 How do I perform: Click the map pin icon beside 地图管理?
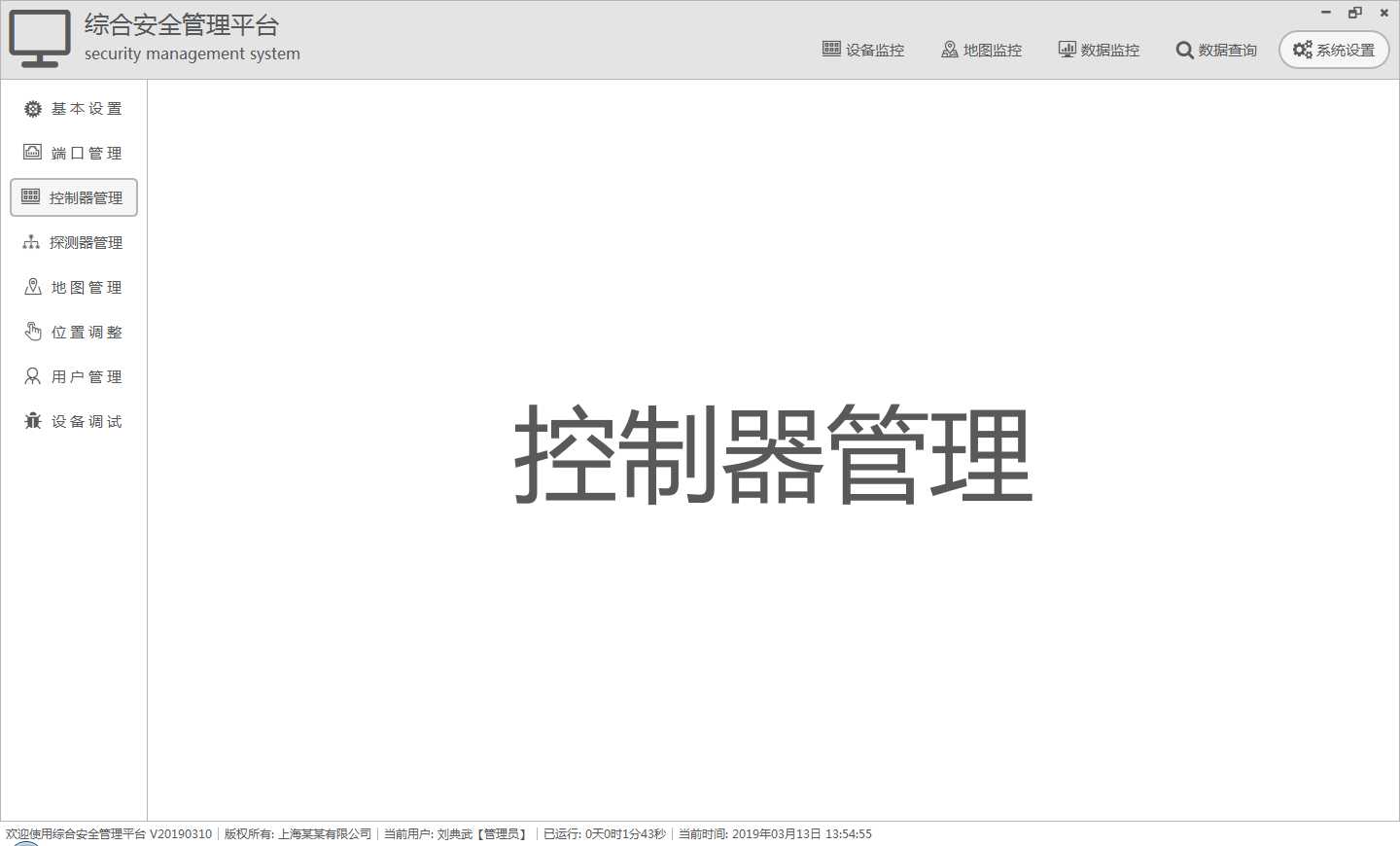33,286
